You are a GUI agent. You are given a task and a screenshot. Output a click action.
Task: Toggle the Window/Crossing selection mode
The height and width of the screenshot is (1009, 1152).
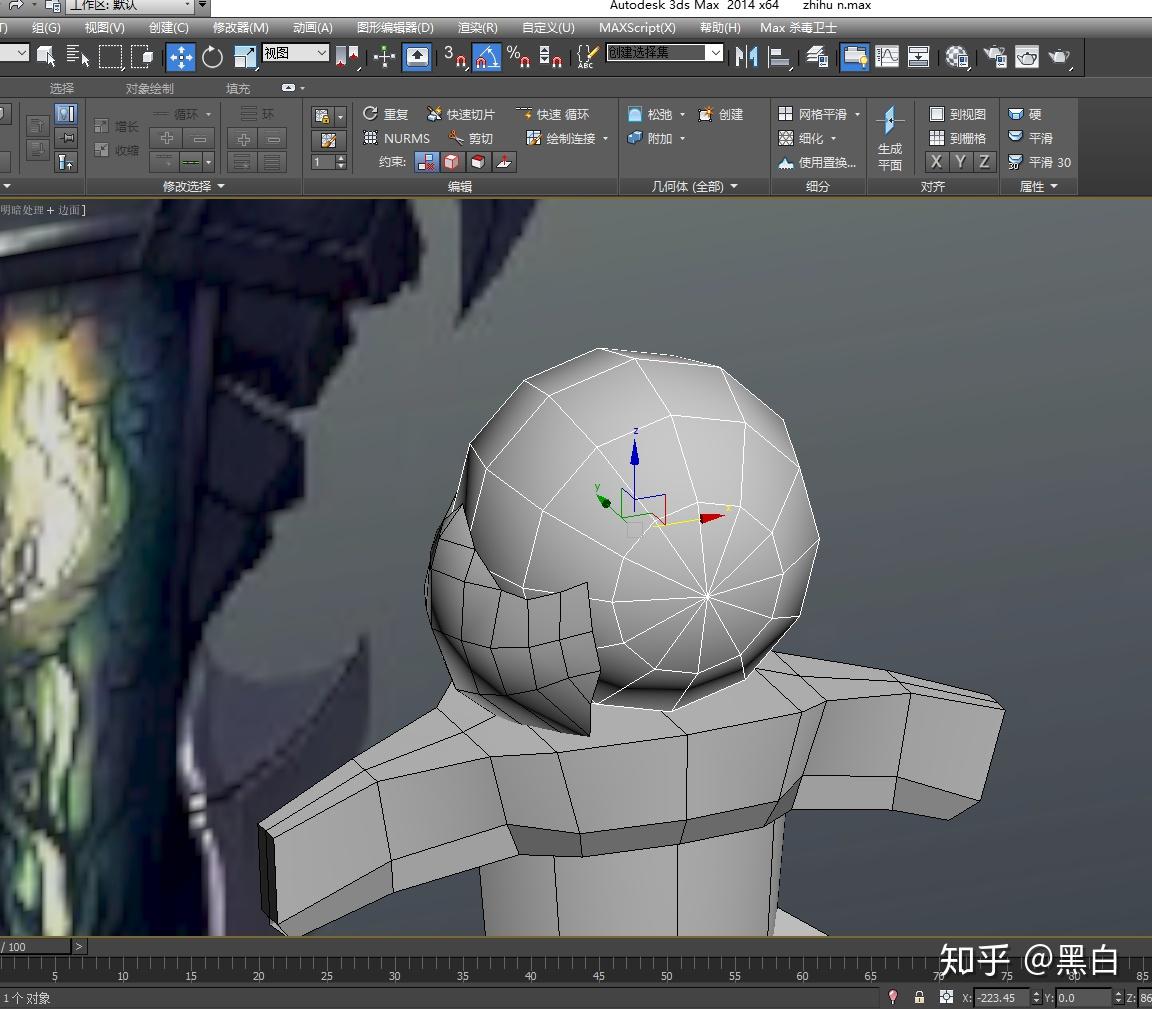coord(143,57)
